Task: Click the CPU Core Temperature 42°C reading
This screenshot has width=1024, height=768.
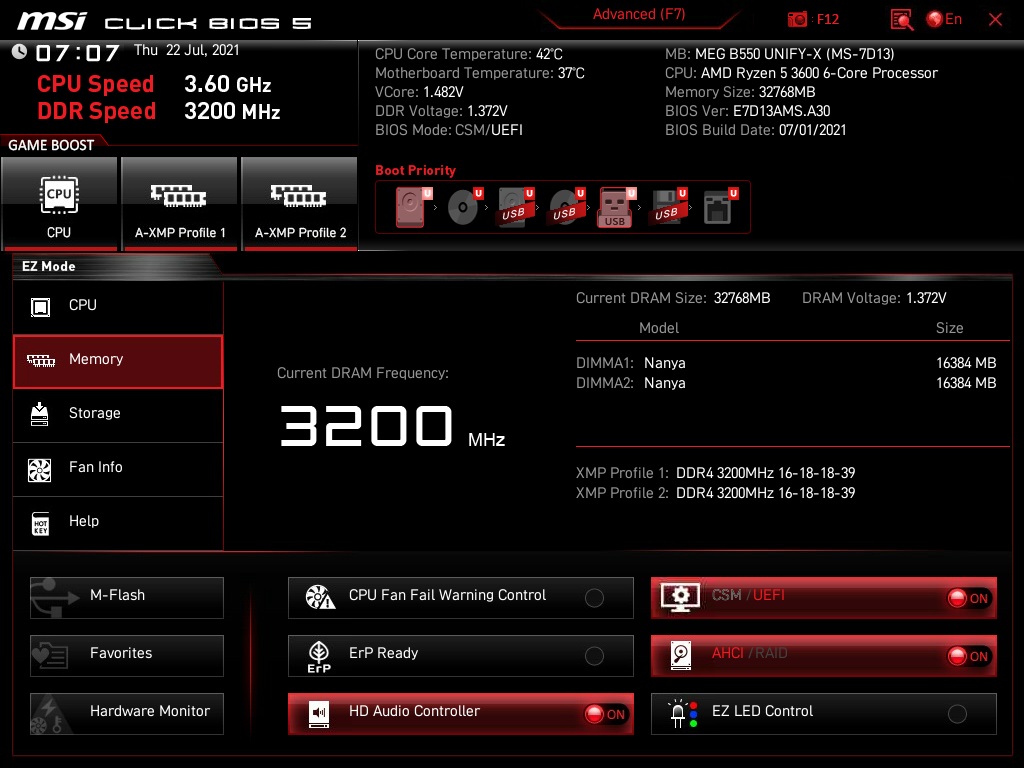Action: tap(469, 54)
